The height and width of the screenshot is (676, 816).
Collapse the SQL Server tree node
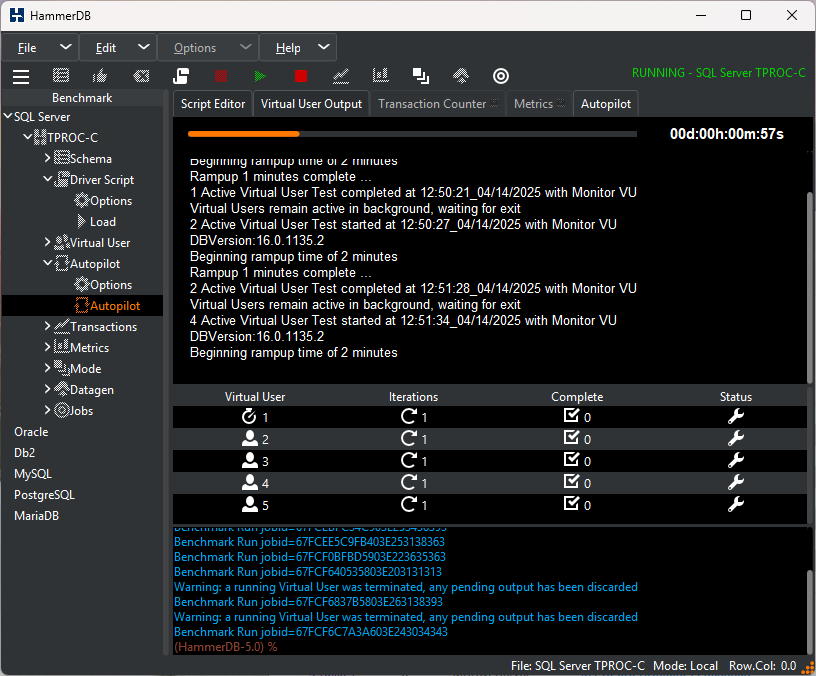(8, 116)
